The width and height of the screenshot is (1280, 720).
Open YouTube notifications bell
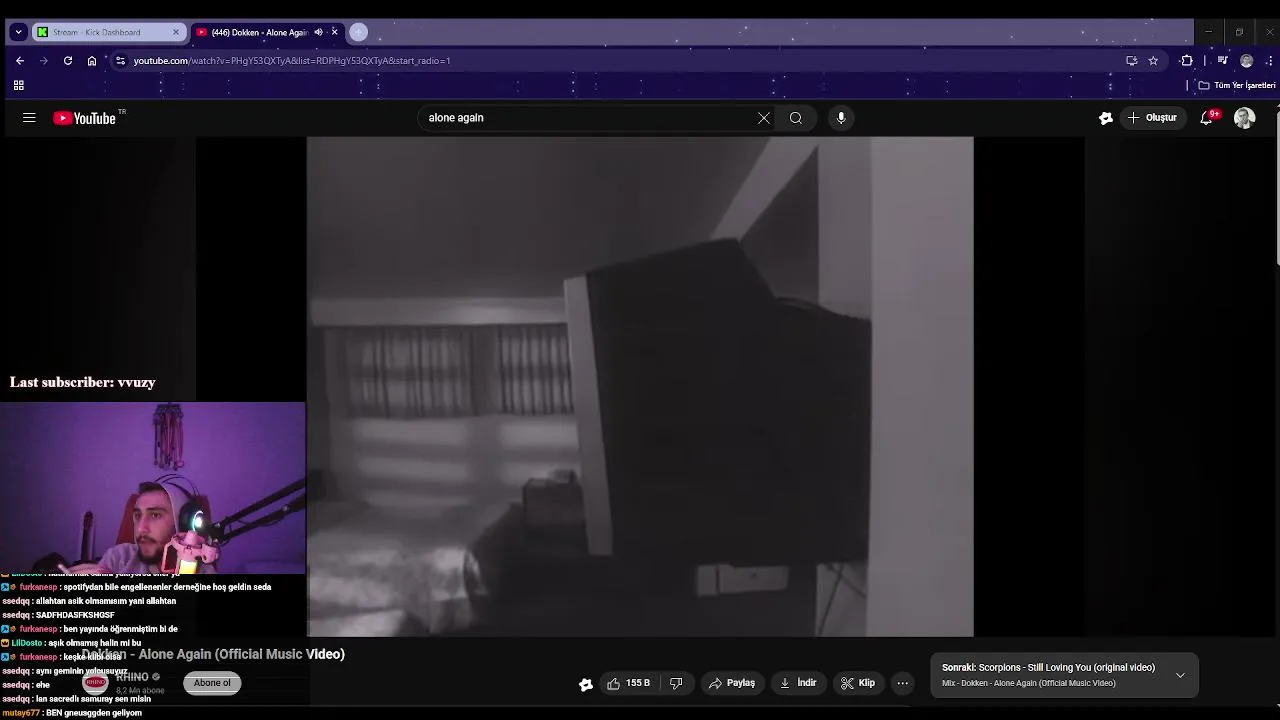(1207, 118)
